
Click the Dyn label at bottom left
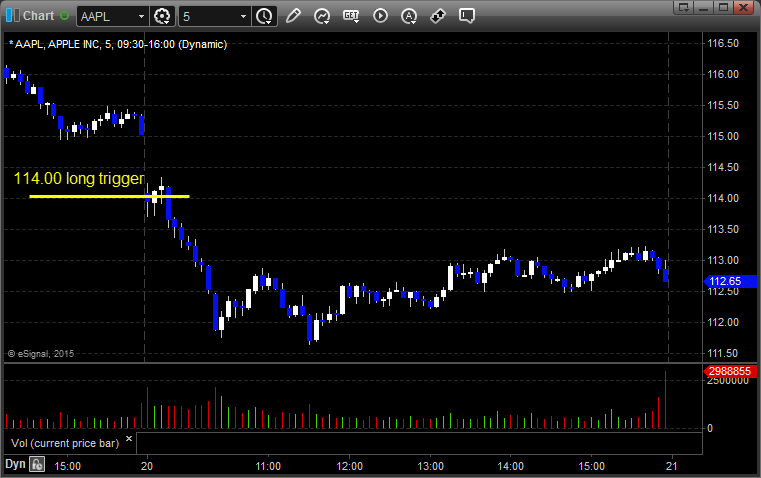15,464
